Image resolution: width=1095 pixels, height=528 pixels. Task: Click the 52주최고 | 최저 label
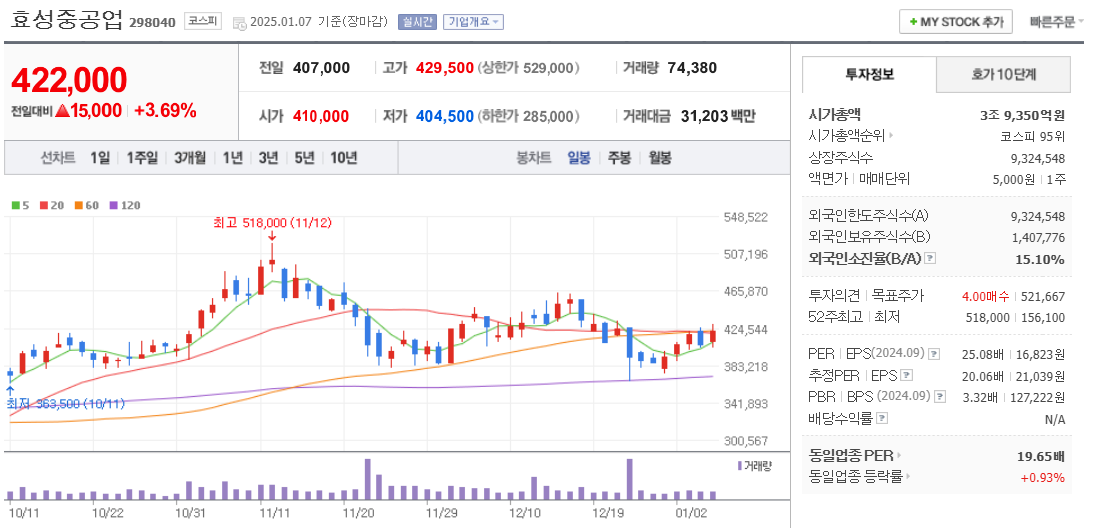click(x=854, y=317)
